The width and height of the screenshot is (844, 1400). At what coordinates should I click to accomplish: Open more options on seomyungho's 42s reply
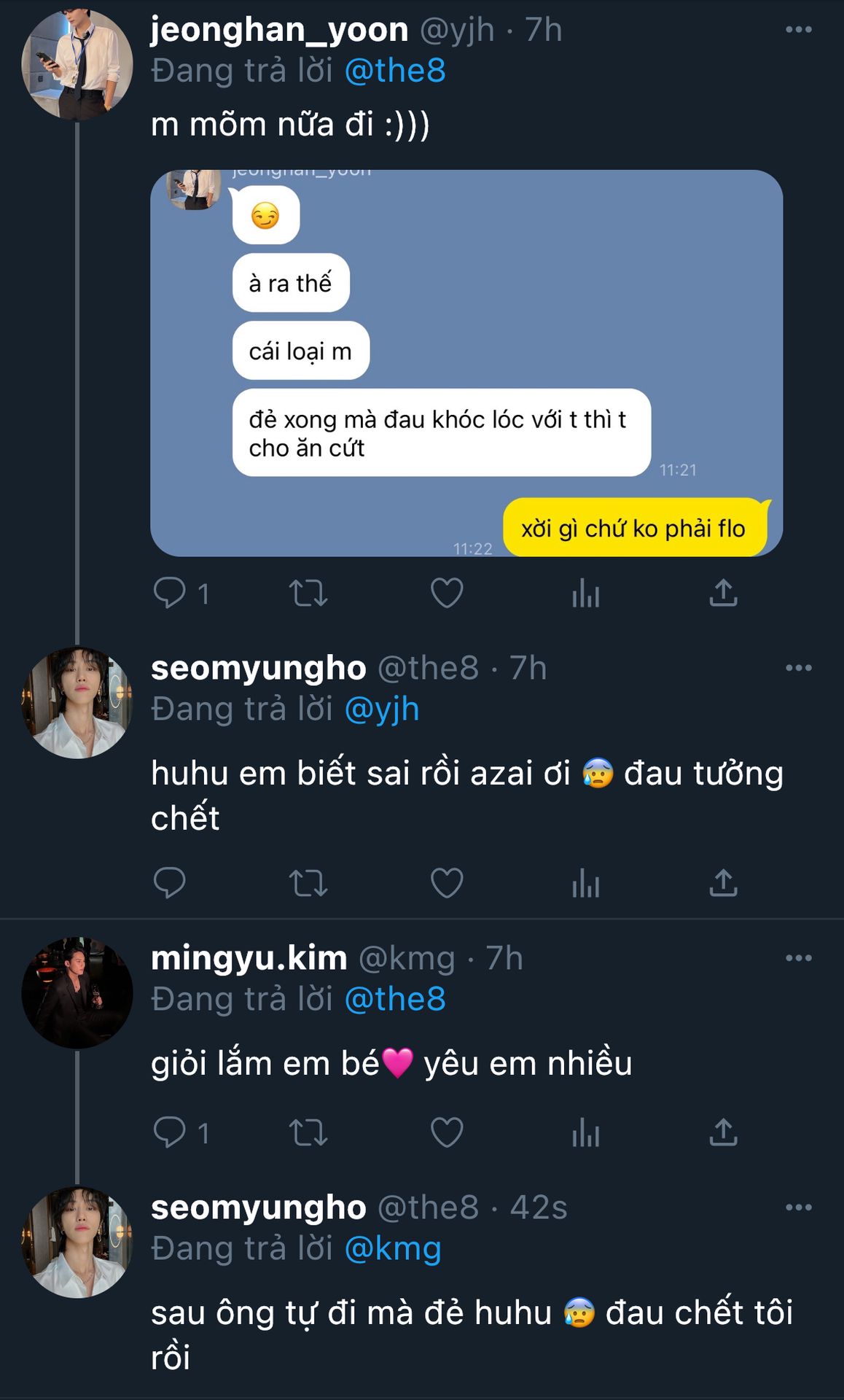coord(798,1207)
